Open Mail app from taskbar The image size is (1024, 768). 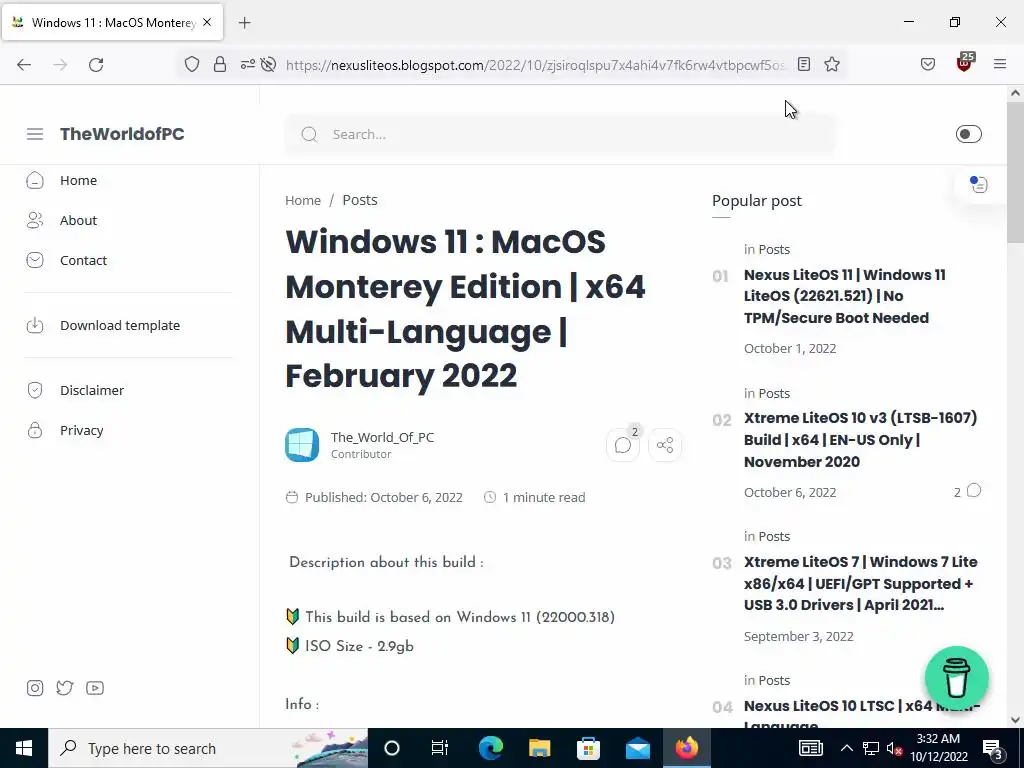coord(637,748)
